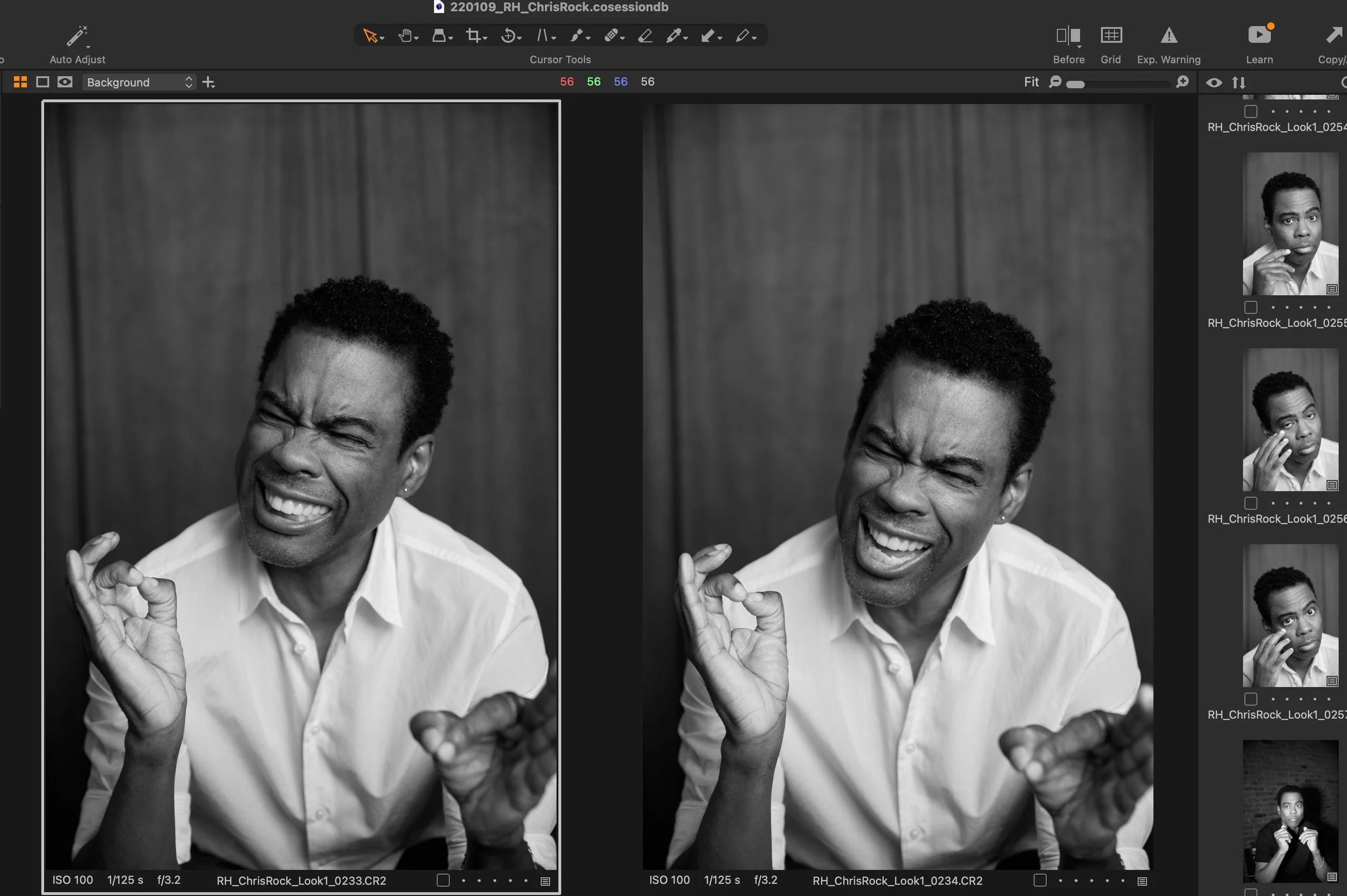Tick the checkbox under image 0233.CR2
Screen dimensions: 1347x896
pyautogui.click(x=443, y=880)
